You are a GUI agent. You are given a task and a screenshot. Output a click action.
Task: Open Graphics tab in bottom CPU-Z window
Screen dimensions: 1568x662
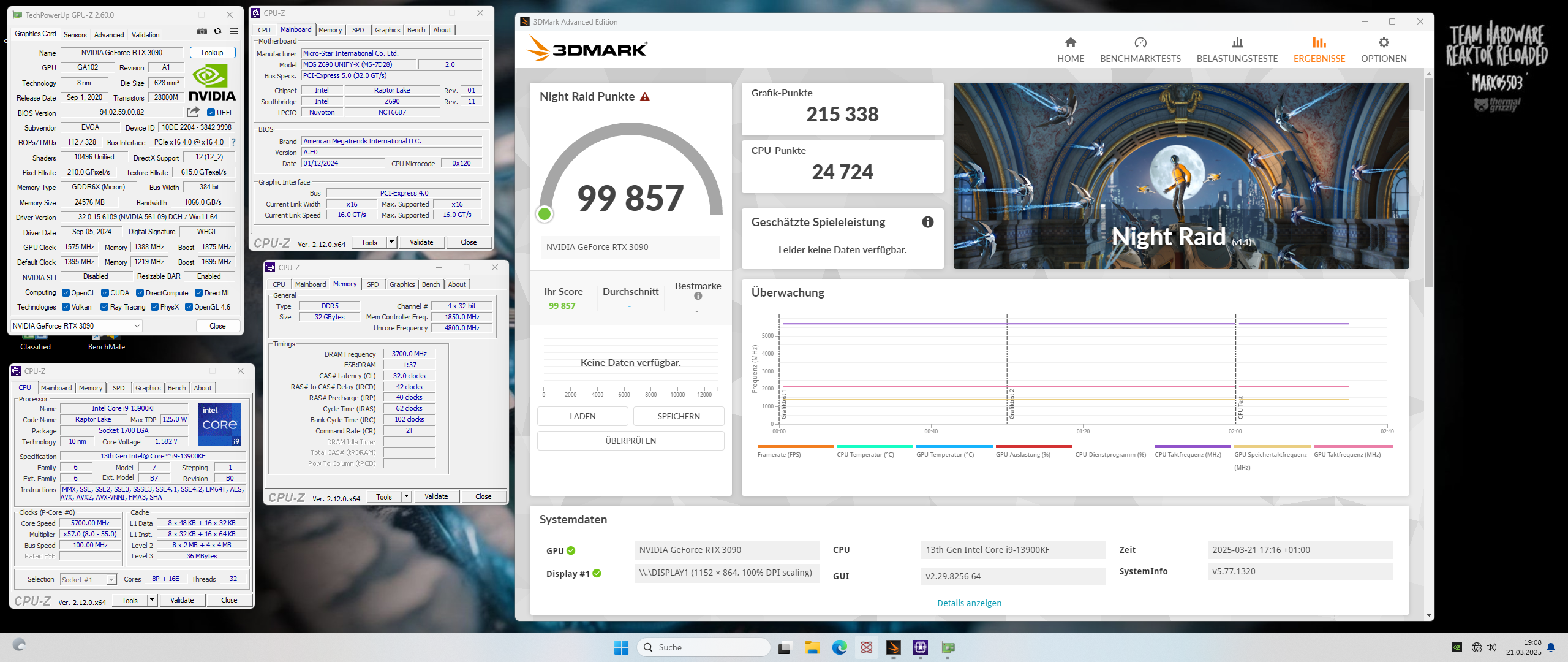[x=148, y=388]
